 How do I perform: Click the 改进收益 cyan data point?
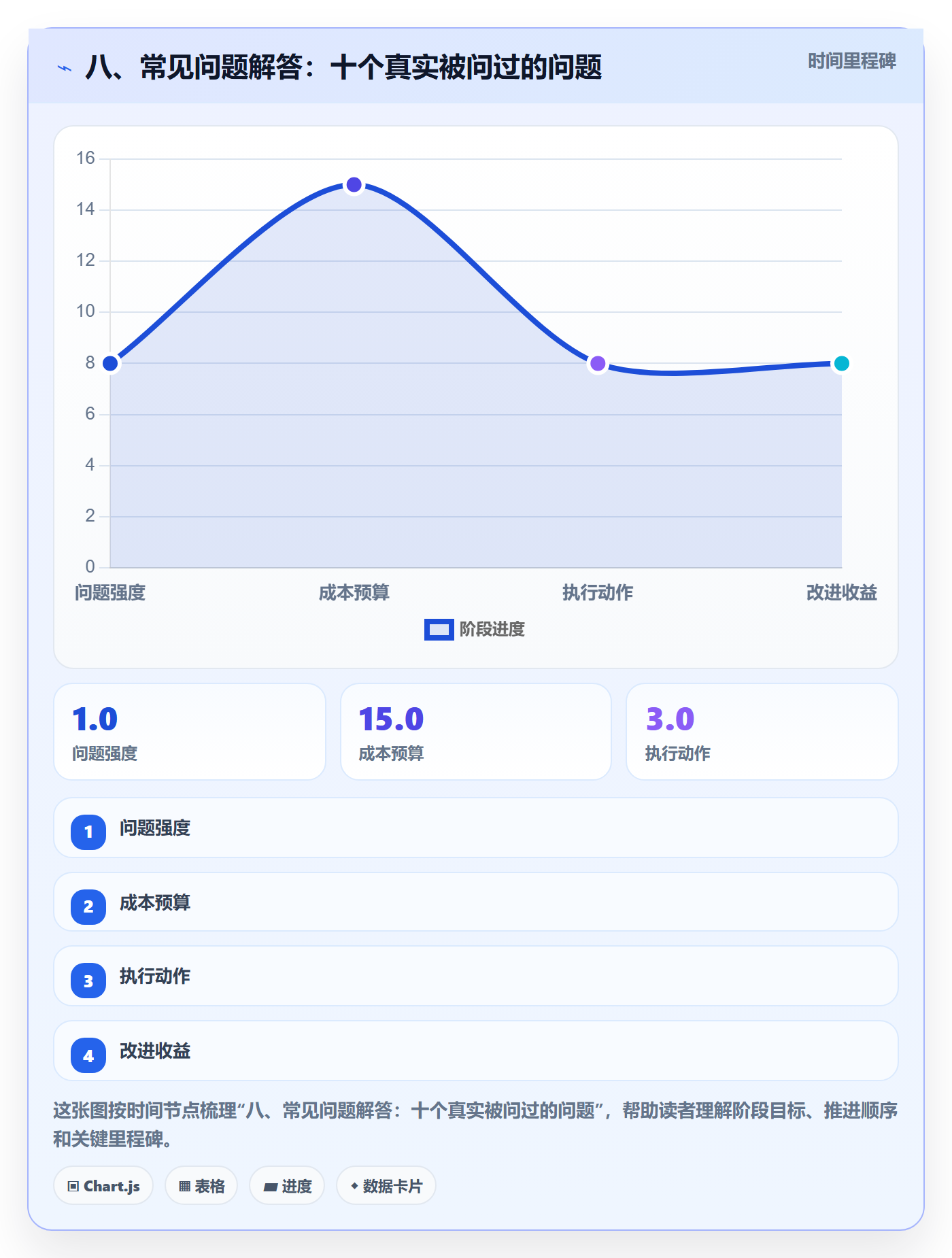pos(841,363)
